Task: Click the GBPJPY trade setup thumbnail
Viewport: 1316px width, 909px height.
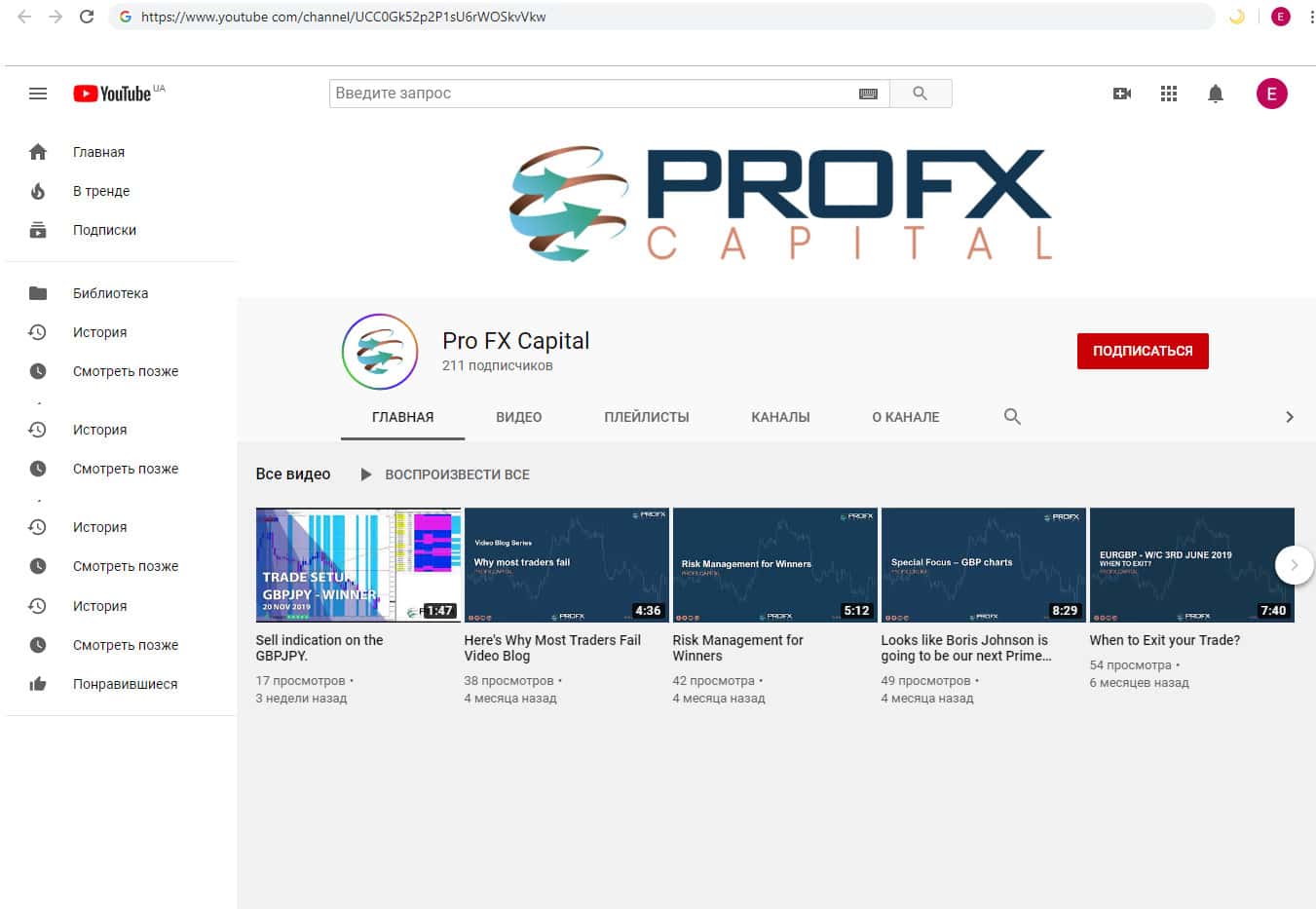Action: 358,565
